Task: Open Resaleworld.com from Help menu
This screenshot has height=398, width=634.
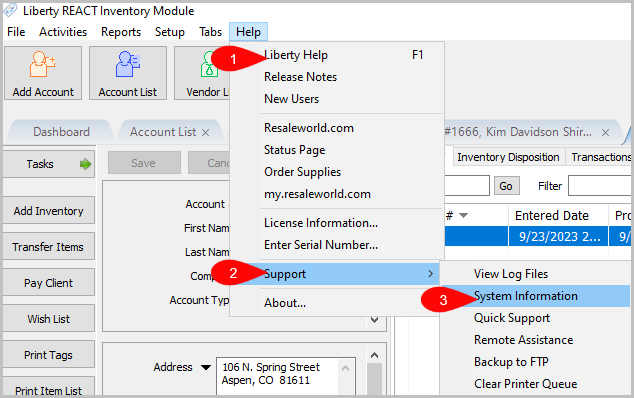Action: (x=337, y=128)
